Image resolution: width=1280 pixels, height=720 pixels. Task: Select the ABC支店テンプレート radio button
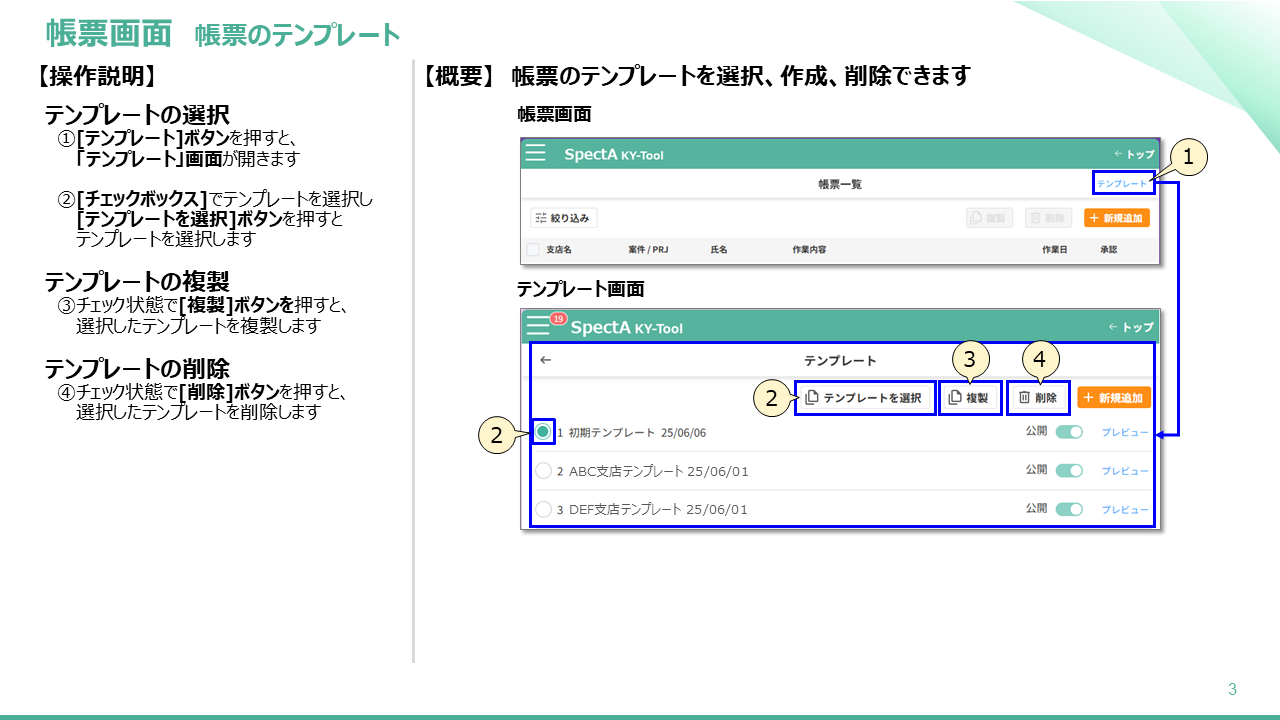tap(543, 471)
